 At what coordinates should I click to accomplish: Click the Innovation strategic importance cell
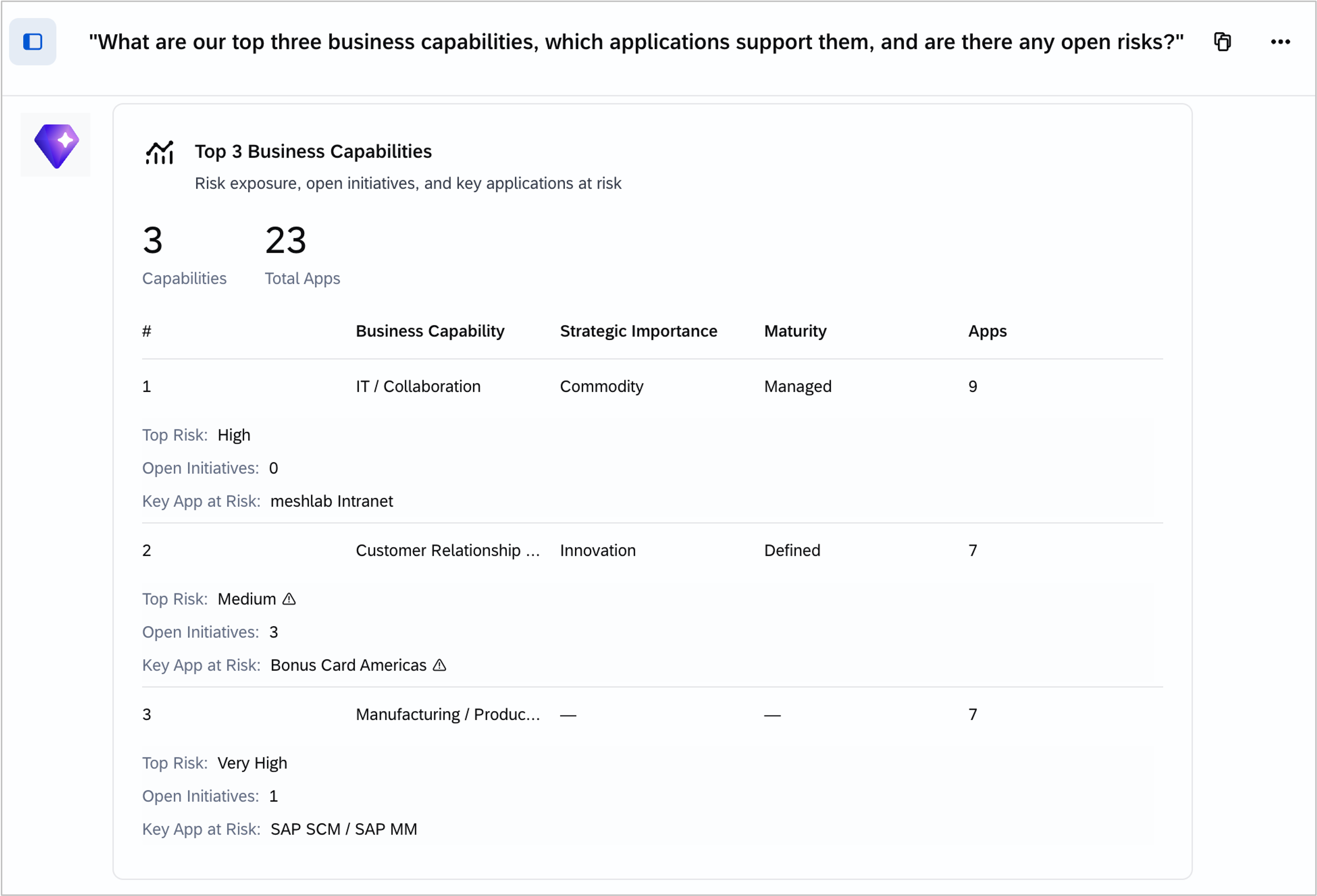tap(598, 551)
